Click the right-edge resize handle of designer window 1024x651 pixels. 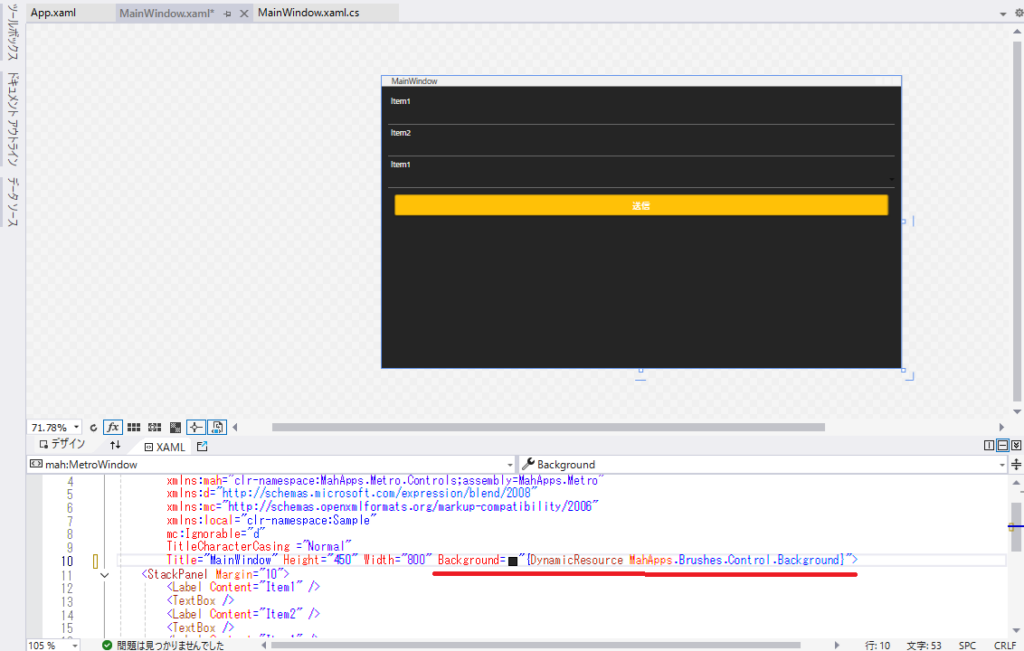904,221
